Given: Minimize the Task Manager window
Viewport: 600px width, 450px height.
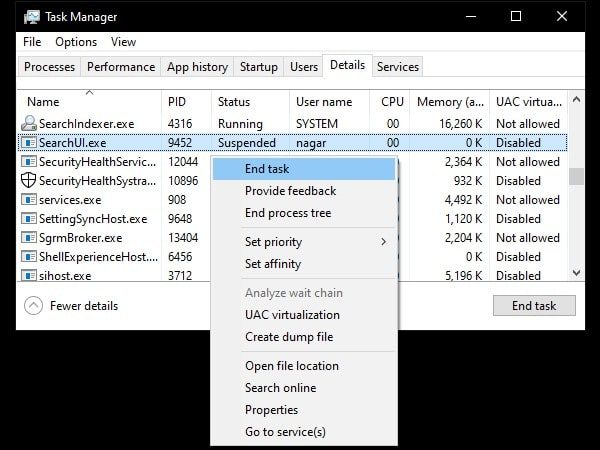Looking at the screenshot, I should [471, 16].
